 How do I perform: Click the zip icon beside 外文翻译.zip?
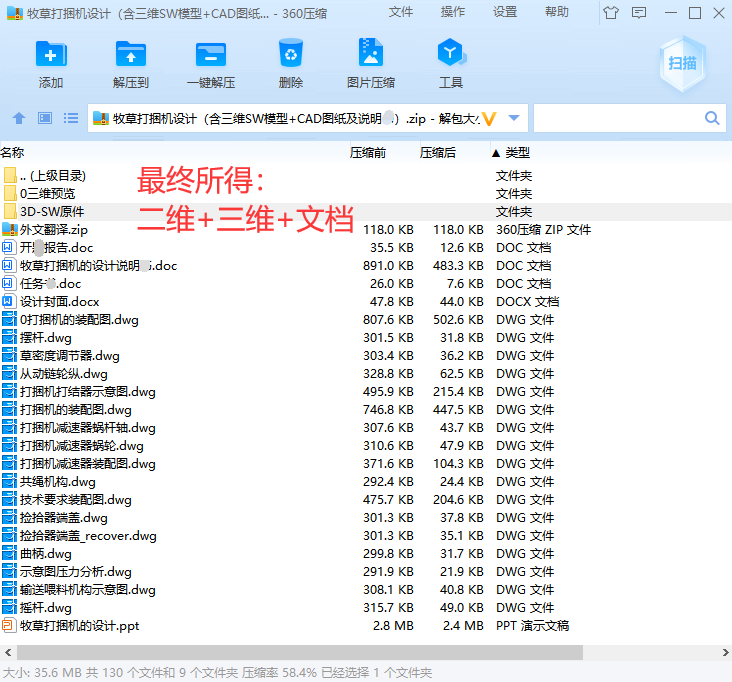click(9, 230)
